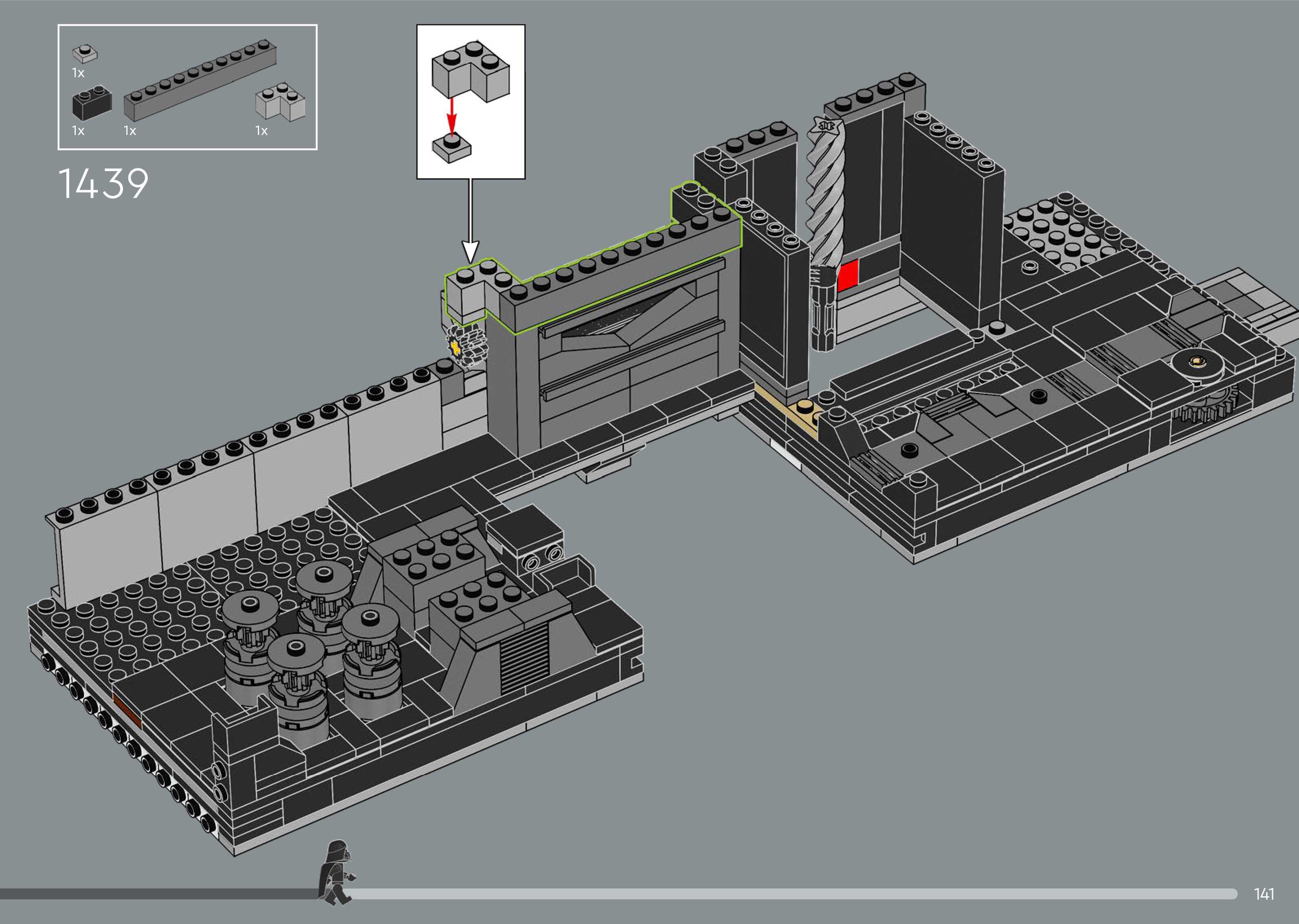Screen dimensions: 1299x924
Task: Click the round dish with gold center
Action: point(1198,363)
